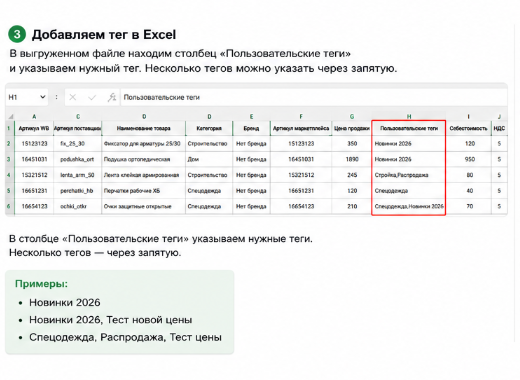Click cost cell '70'
The image size is (520, 380).
(x=468, y=206)
